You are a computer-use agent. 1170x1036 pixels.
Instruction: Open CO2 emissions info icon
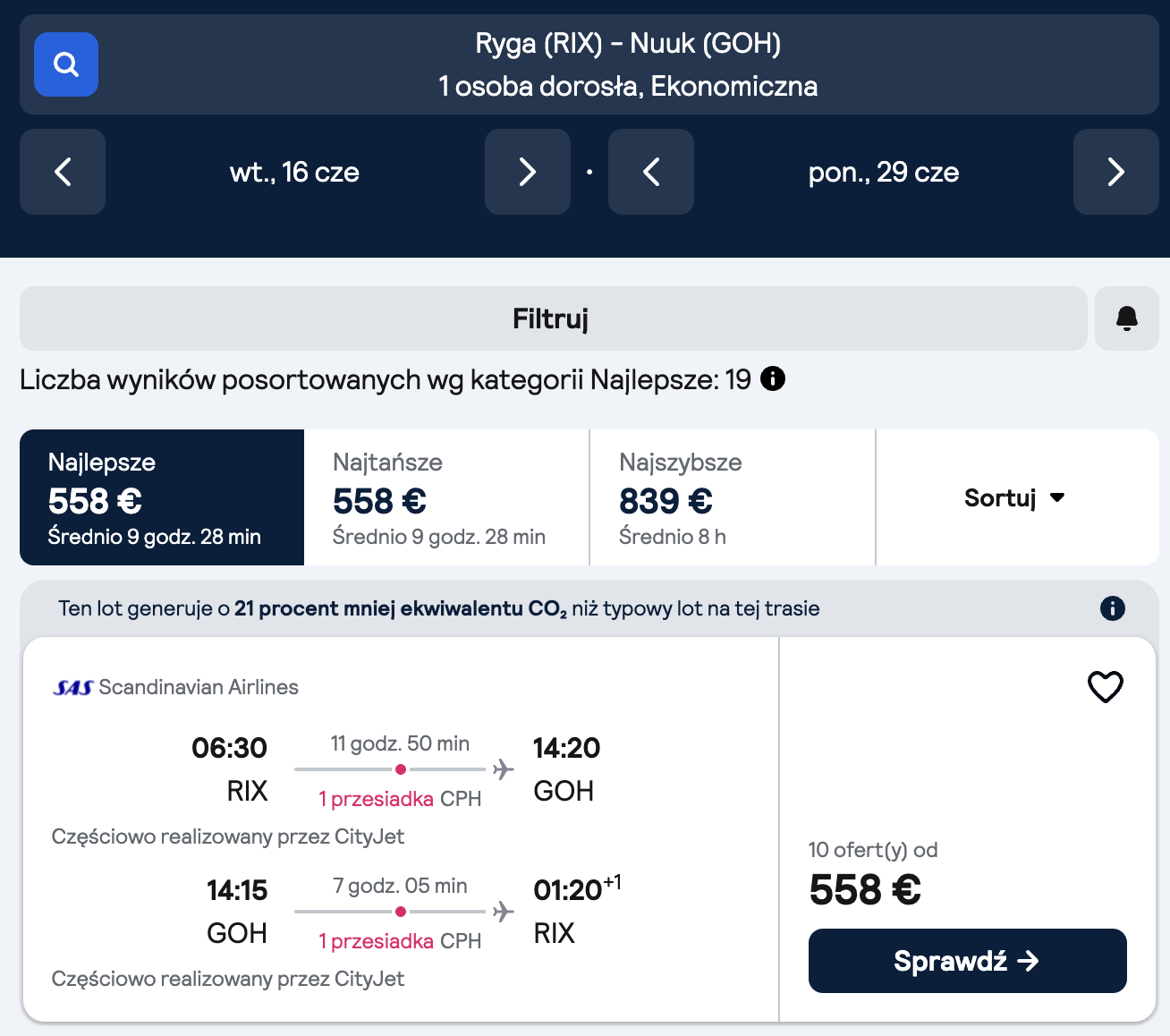click(1112, 608)
